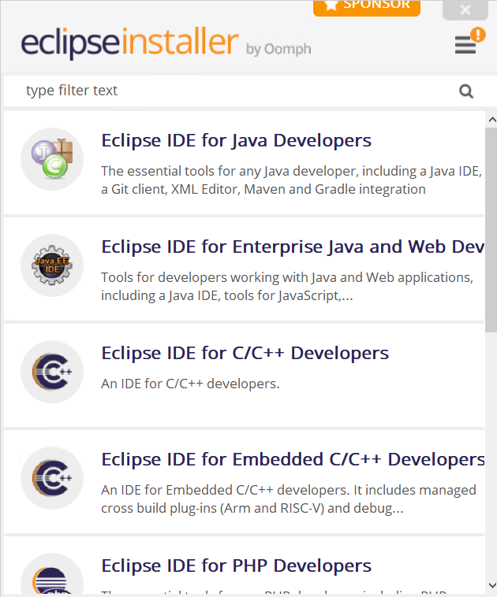Open Eclipse IDE for Java Developers
Image resolution: width=497 pixels, height=597 pixels.
(236, 140)
